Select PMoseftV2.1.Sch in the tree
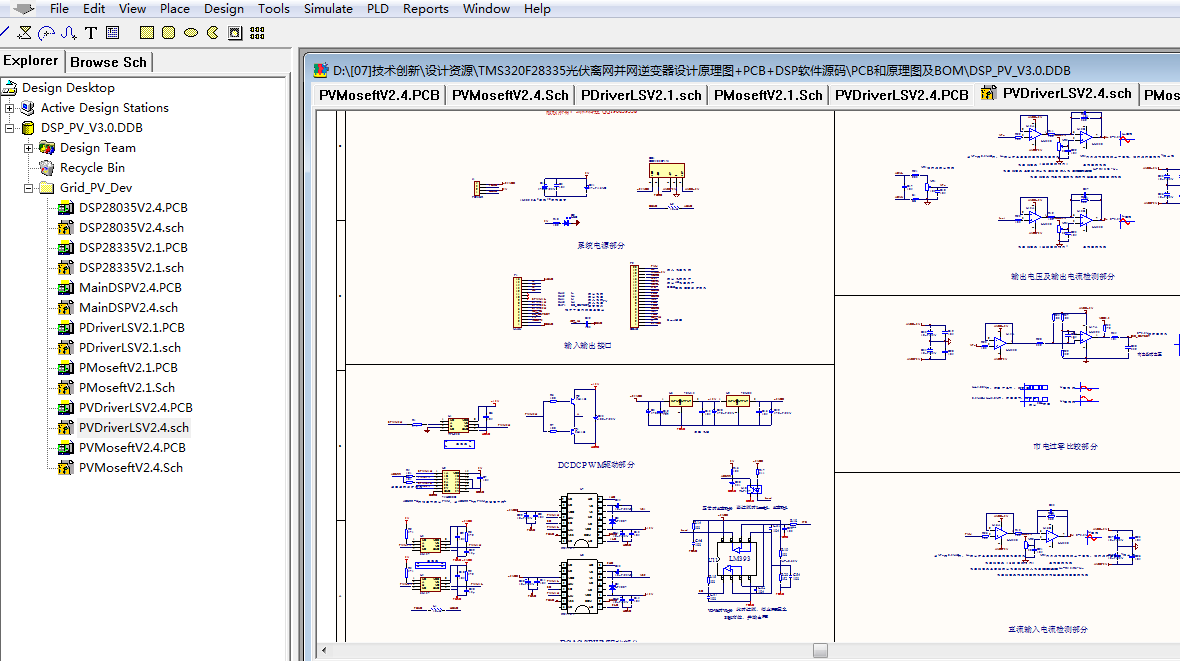This screenshot has width=1180, height=661. [x=126, y=387]
